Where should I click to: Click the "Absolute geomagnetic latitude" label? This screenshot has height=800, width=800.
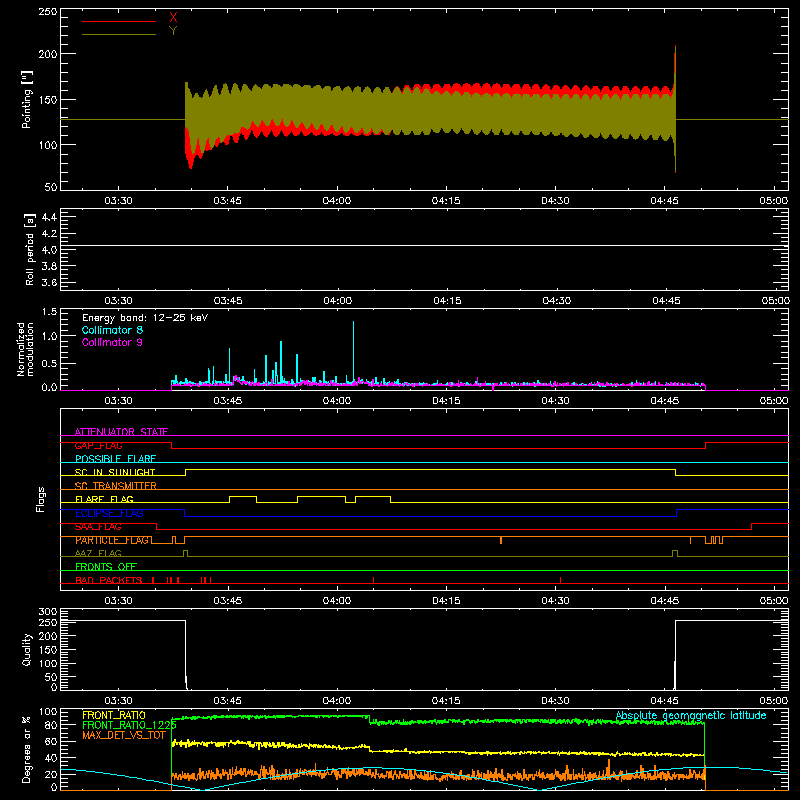tap(691, 715)
